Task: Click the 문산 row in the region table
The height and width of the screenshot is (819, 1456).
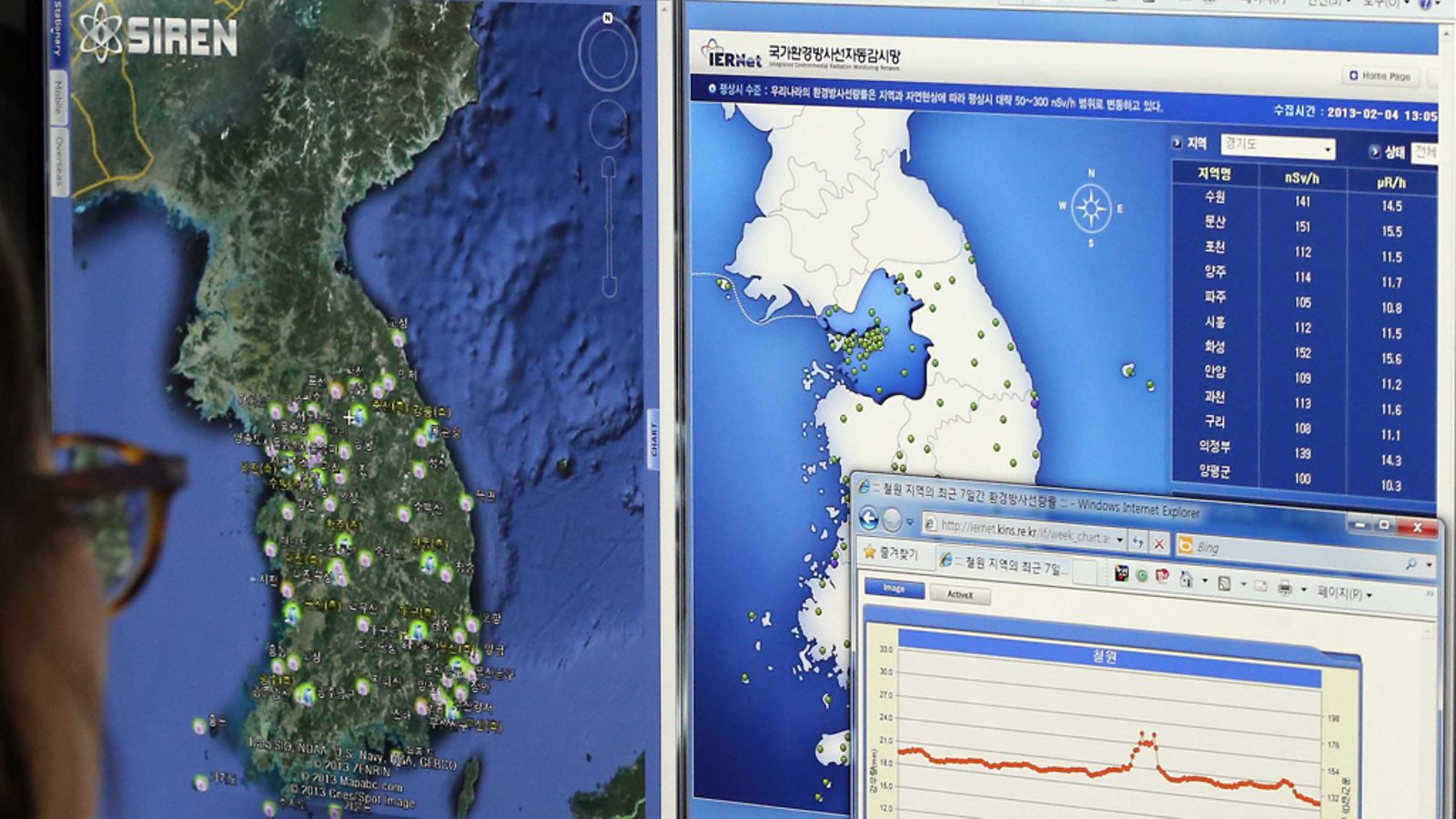Action: pyautogui.click(x=1305, y=227)
